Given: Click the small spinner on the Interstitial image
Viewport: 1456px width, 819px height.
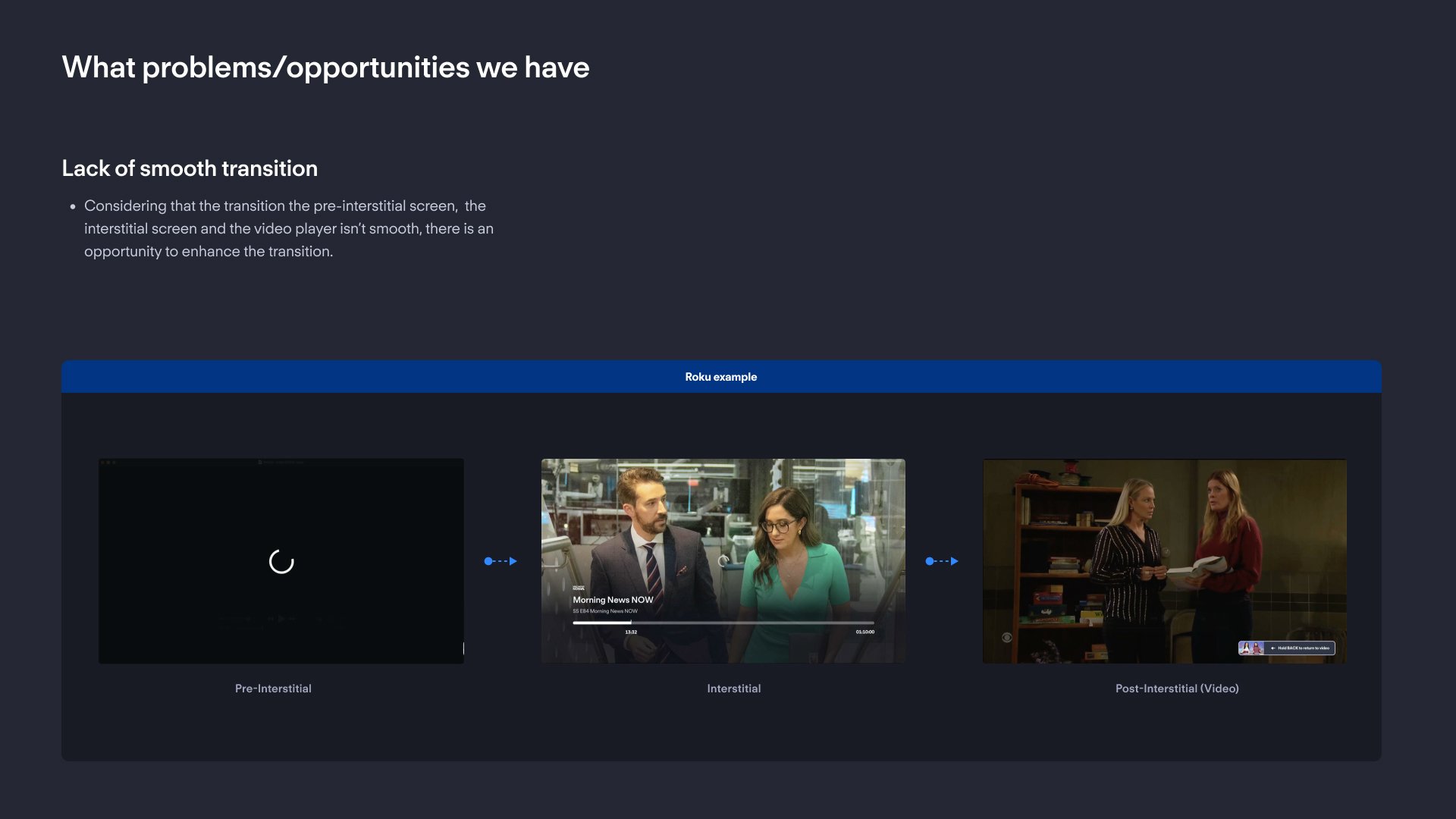Looking at the screenshot, I should (723, 561).
